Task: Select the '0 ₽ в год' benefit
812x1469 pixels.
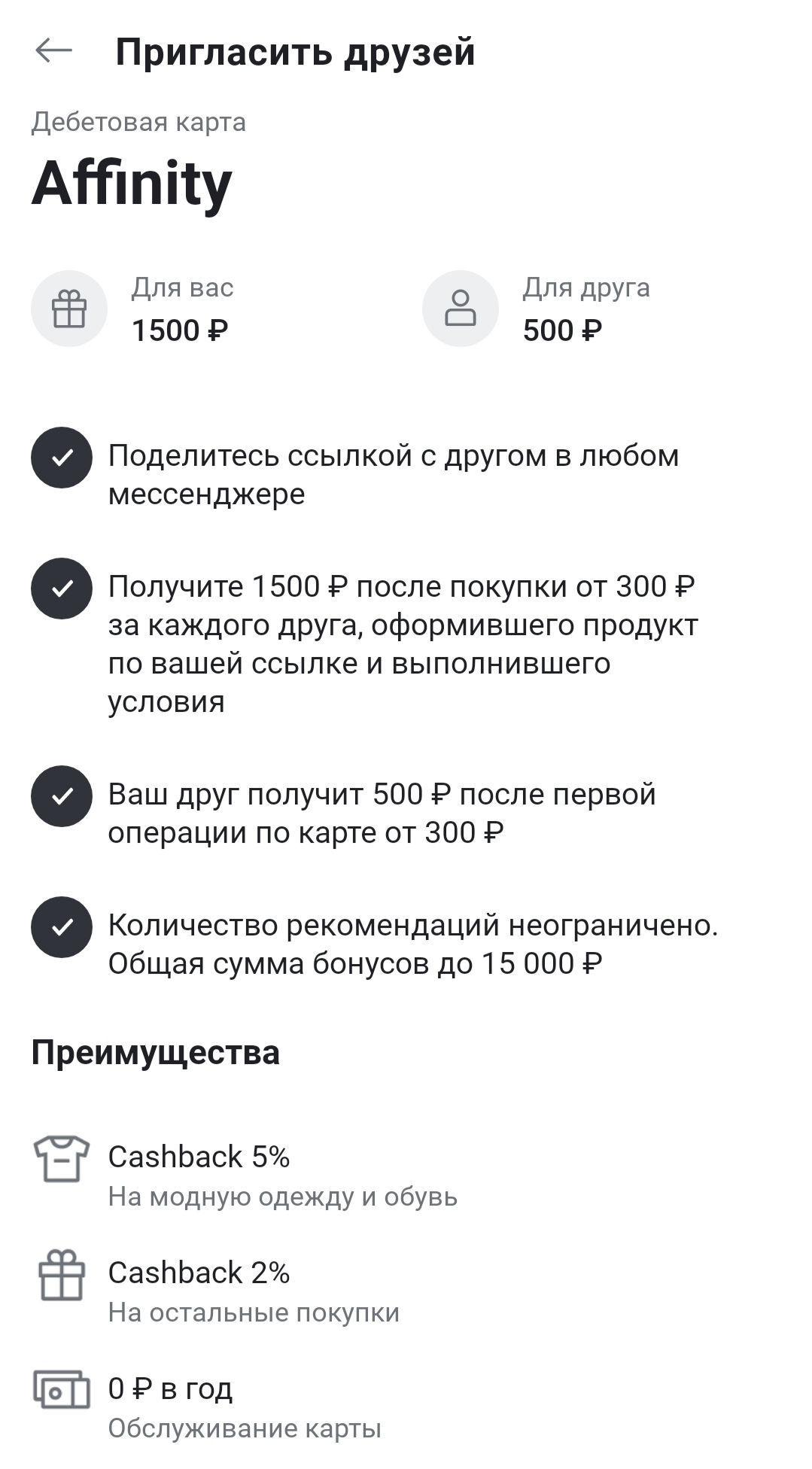Action: click(x=170, y=1388)
